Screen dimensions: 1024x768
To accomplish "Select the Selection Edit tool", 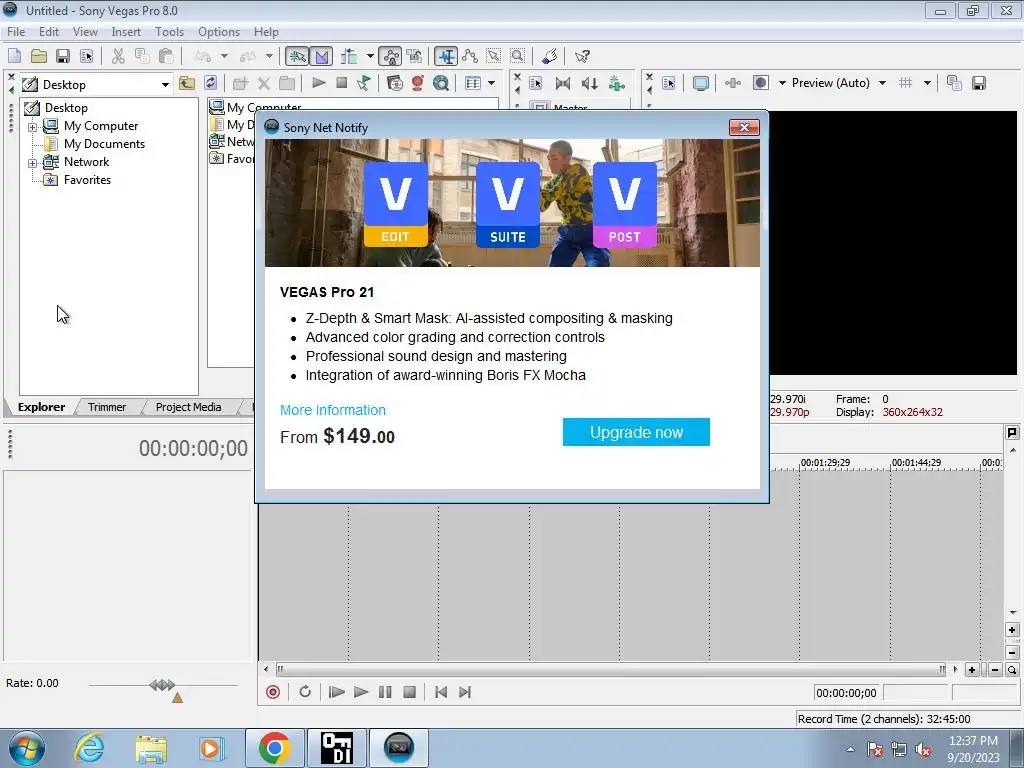I will pyautogui.click(x=494, y=56).
